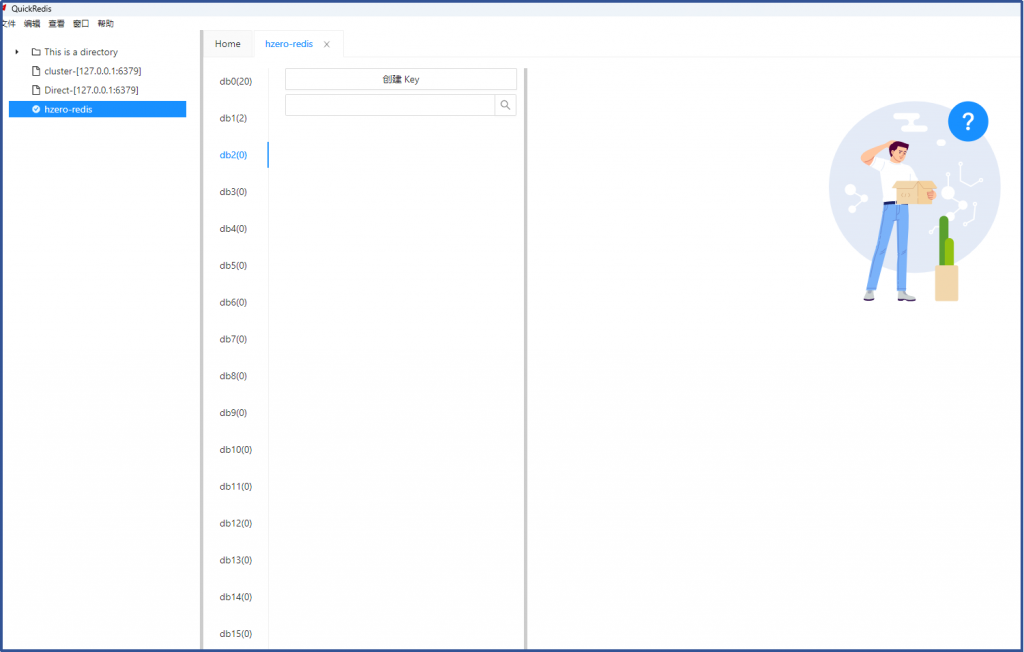Click the file icon beside Direct-[127.0.0.1:6379]

coord(36,90)
